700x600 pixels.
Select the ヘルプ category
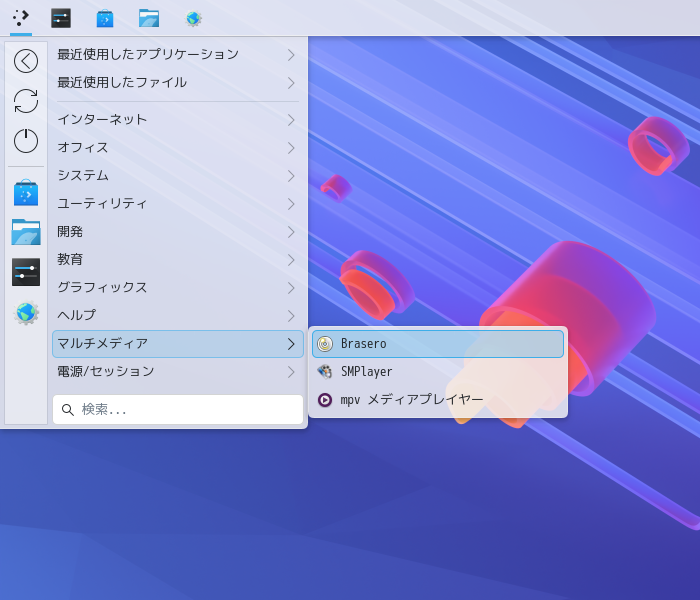178,316
